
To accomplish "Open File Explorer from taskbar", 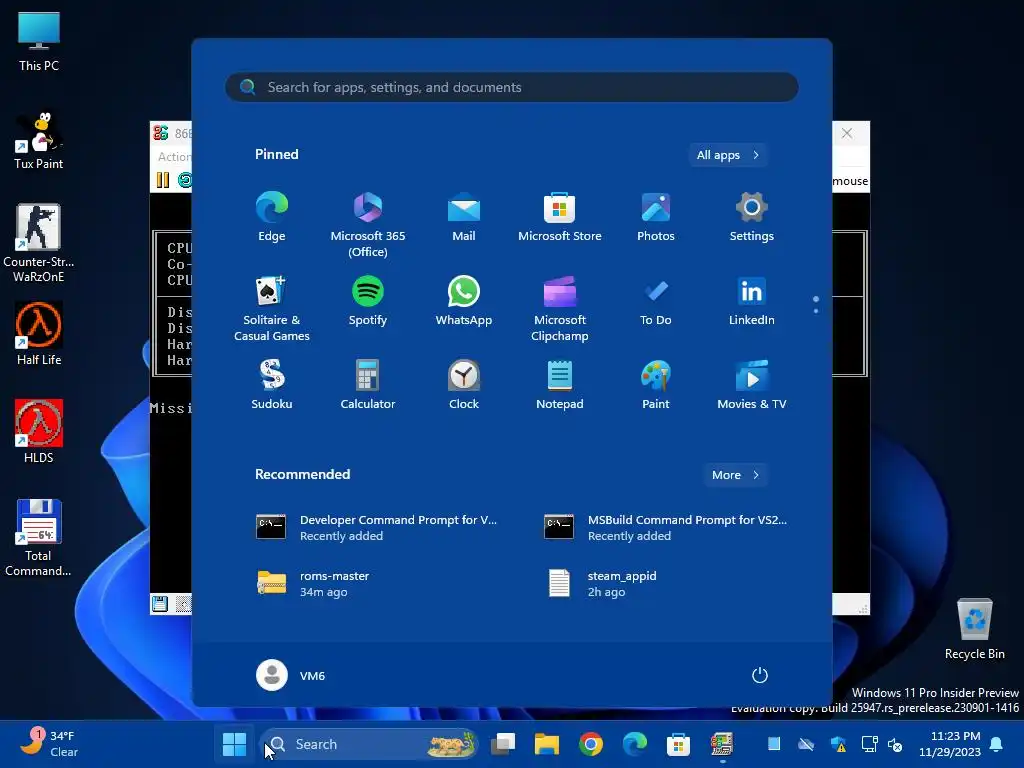I will pos(547,744).
